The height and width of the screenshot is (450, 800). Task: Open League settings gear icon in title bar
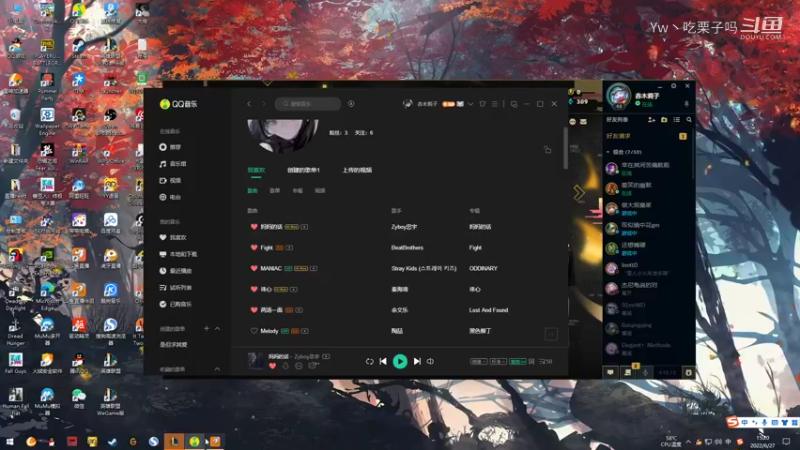(673, 86)
